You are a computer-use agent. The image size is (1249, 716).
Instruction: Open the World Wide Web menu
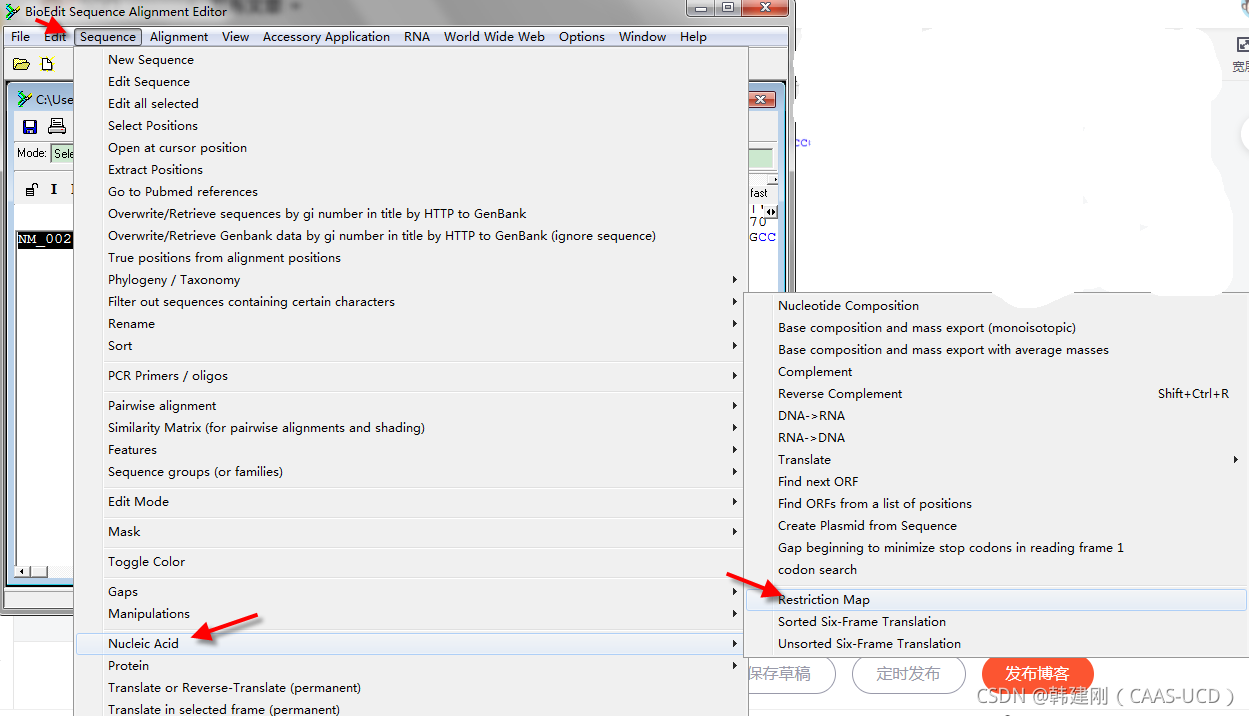[x=494, y=37]
